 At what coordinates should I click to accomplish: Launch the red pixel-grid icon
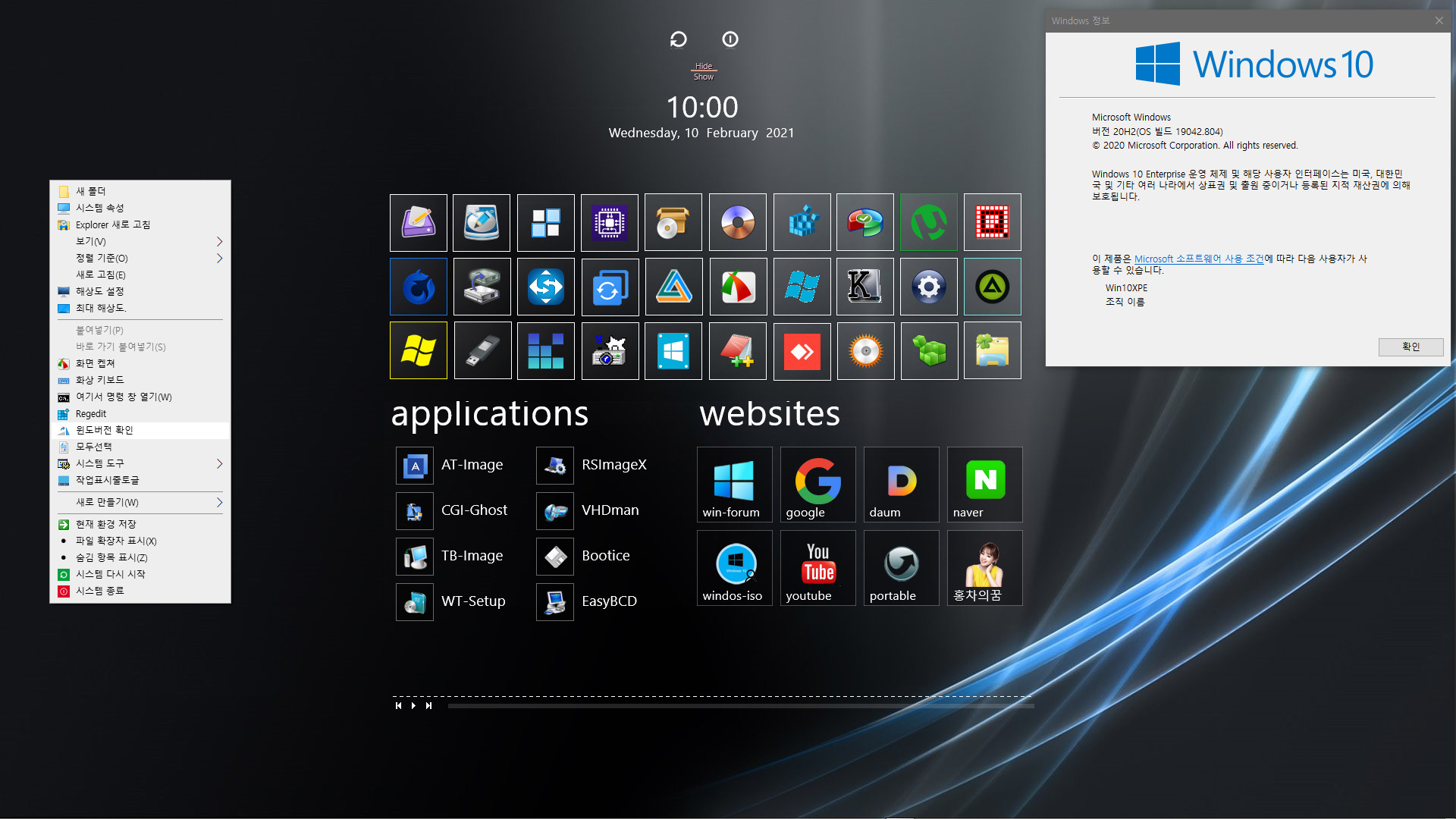click(x=993, y=222)
